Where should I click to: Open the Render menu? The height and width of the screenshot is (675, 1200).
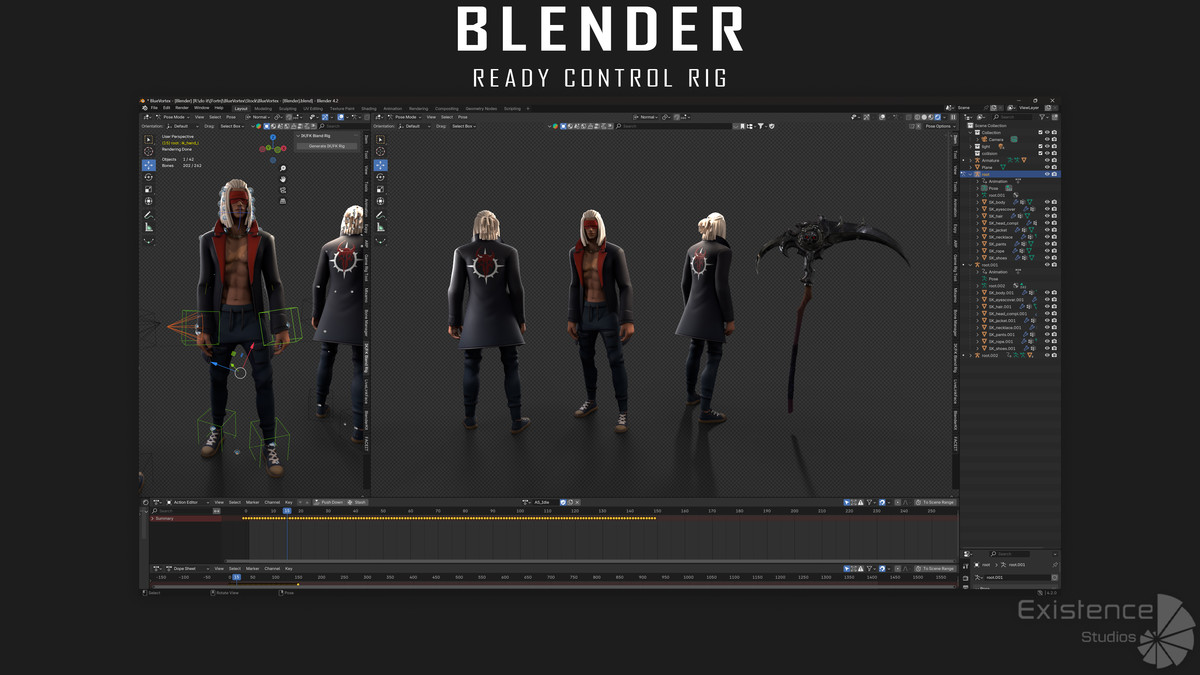[x=182, y=108]
